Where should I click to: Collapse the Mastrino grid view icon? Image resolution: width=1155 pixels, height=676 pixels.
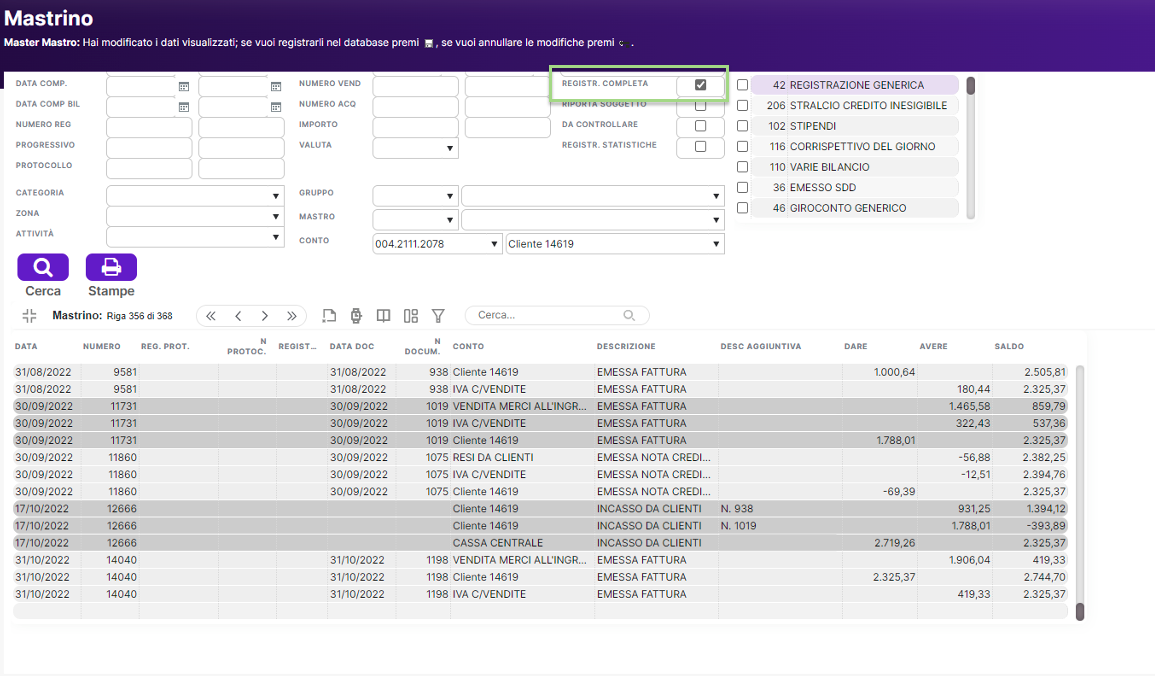pyautogui.click(x=29, y=316)
